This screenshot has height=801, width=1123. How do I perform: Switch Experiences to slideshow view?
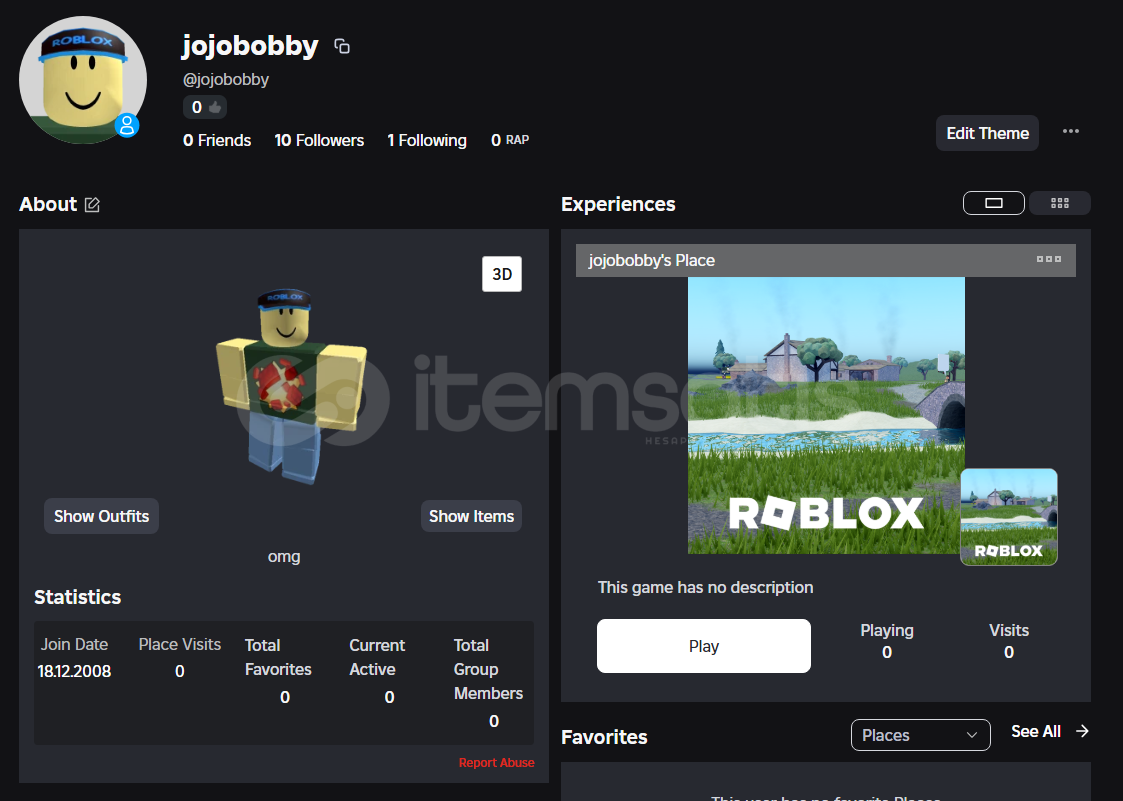(x=993, y=203)
